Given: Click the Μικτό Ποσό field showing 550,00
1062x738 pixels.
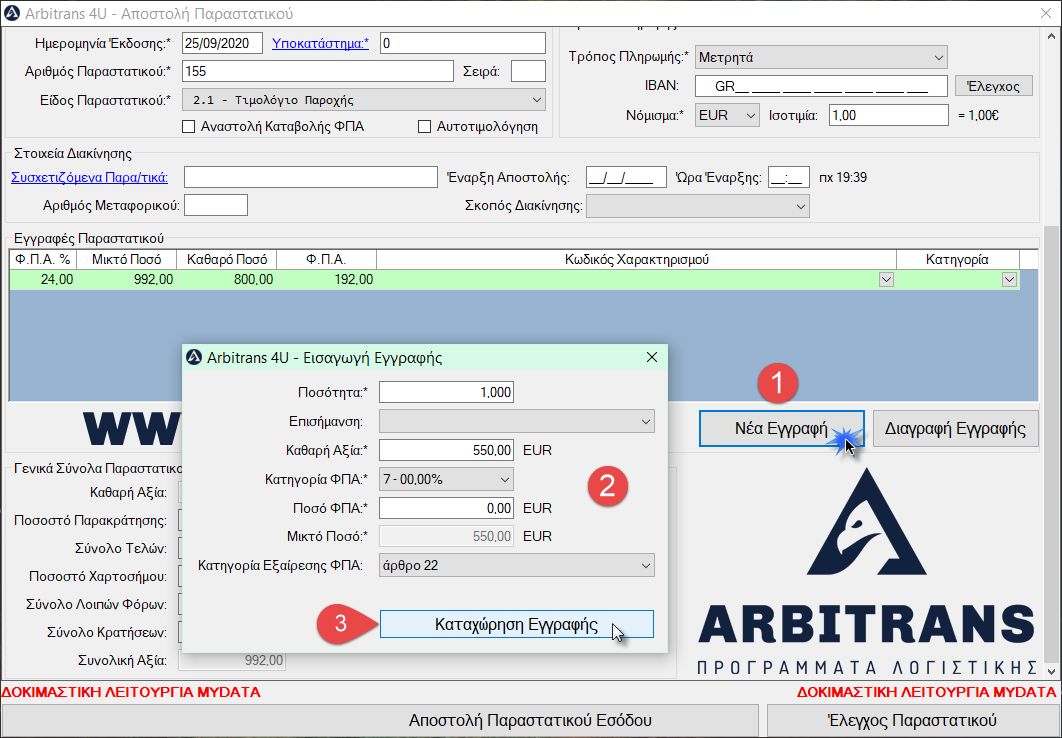Looking at the screenshot, I should point(446,536).
